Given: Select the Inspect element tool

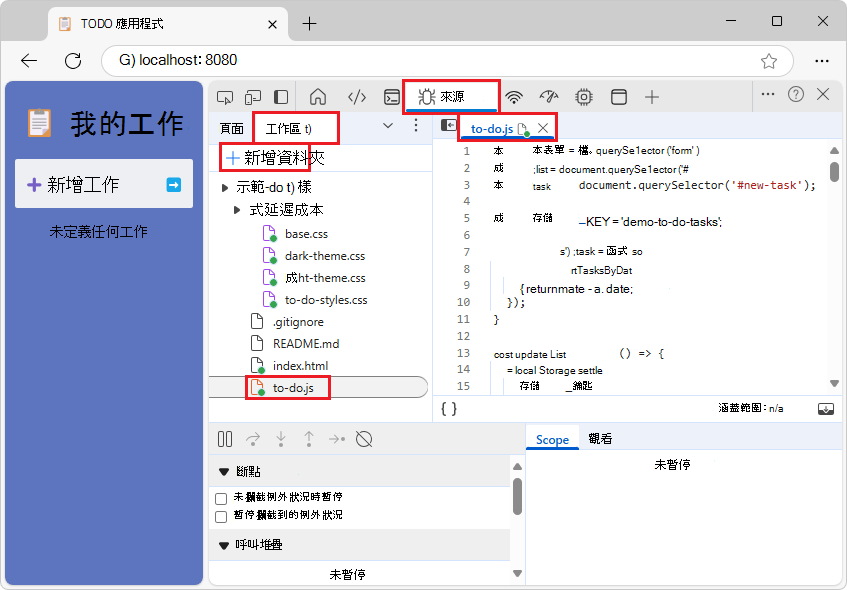Looking at the screenshot, I should point(225,97).
